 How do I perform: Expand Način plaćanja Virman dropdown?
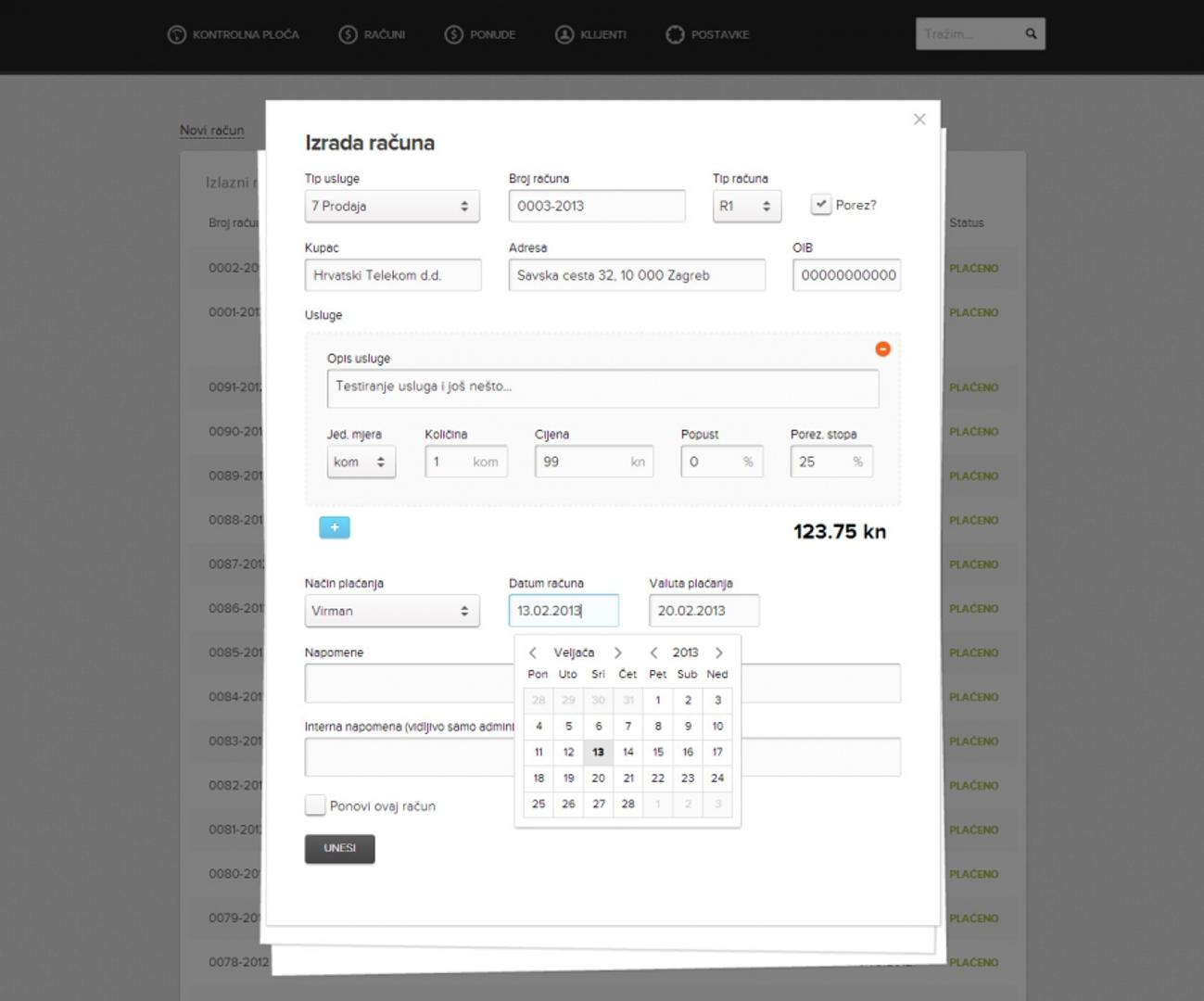(x=392, y=611)
